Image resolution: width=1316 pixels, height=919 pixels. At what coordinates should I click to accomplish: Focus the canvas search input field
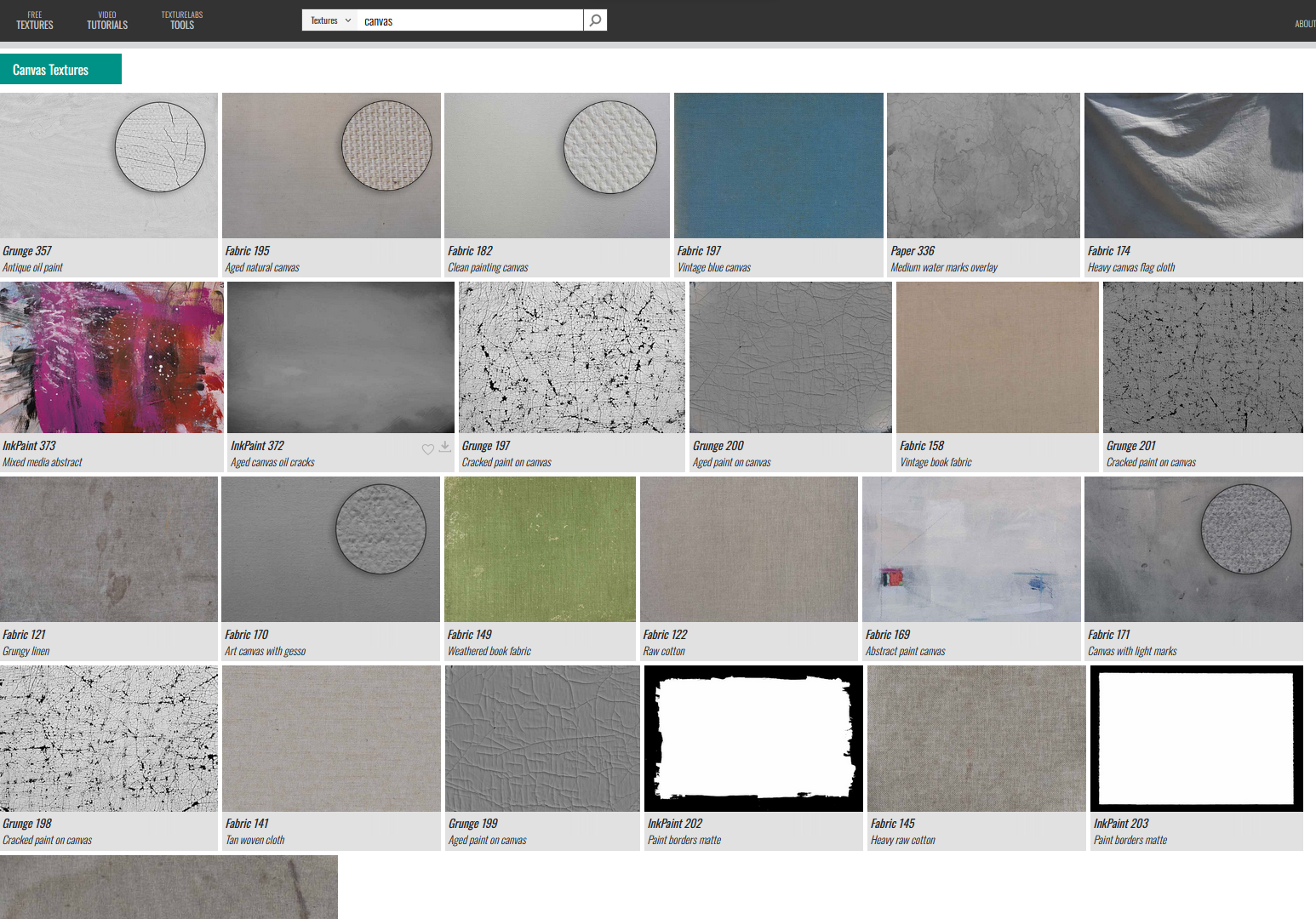click(471, 20)
